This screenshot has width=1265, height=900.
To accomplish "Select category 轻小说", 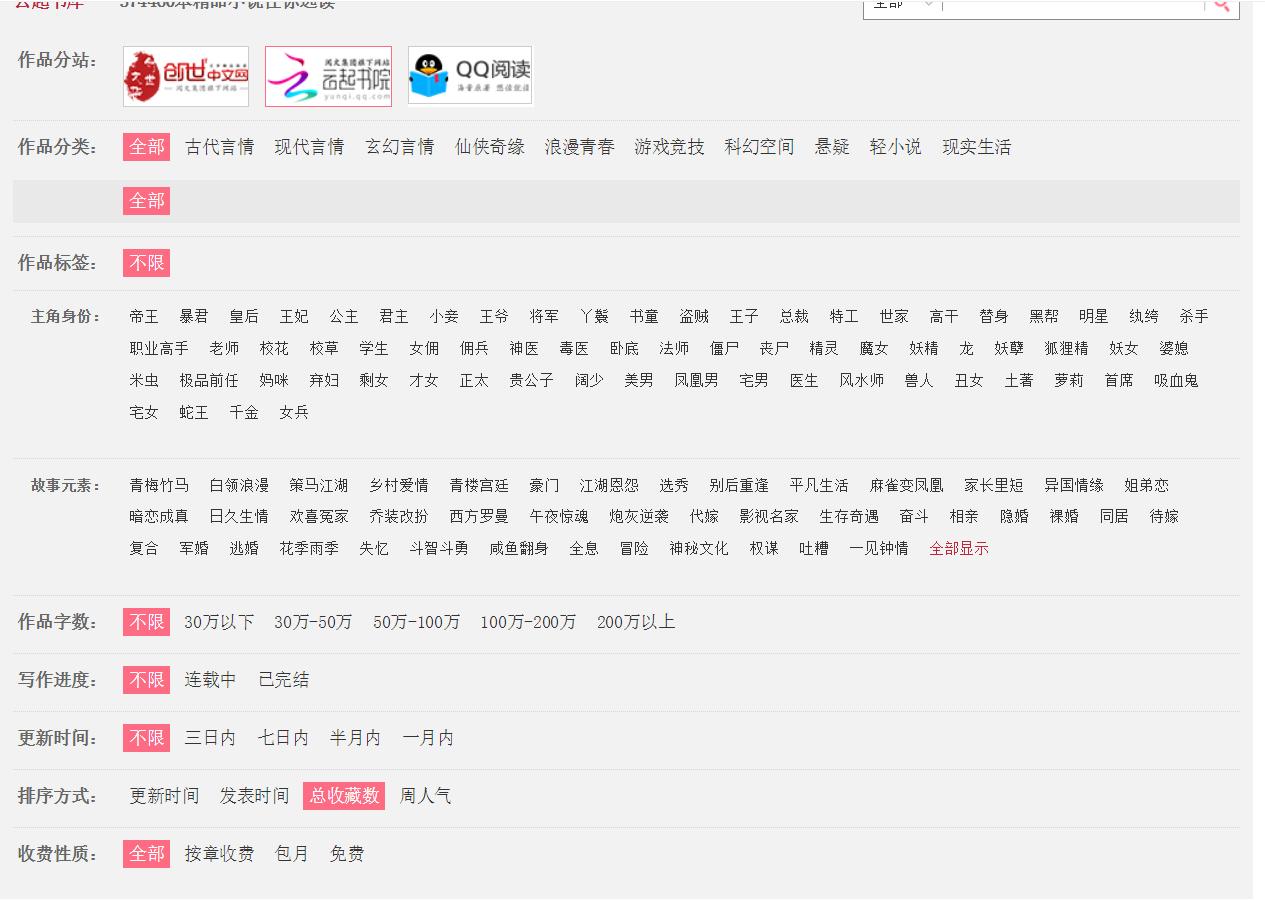I will coord(896,147).
